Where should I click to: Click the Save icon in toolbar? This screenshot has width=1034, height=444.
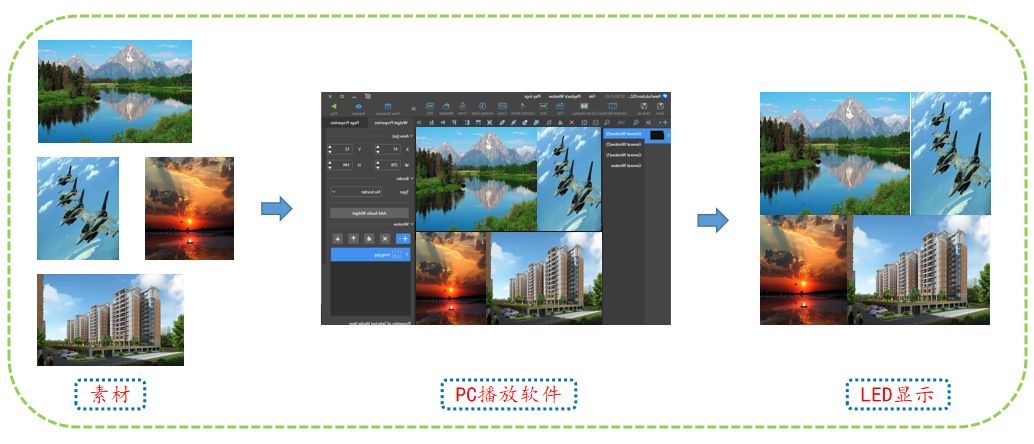(660, 106)
